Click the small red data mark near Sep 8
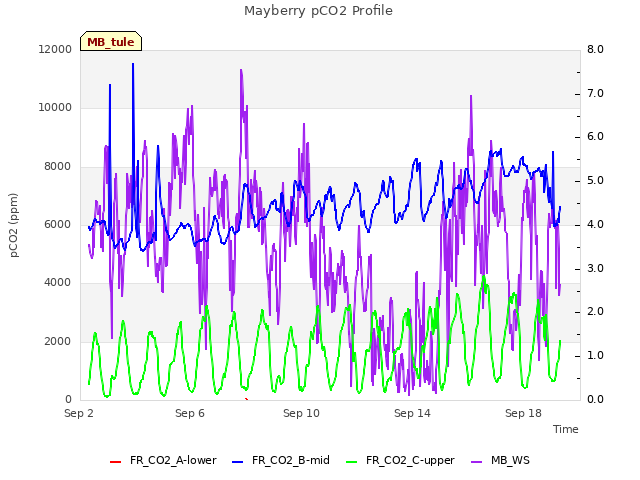Screen dimensions: 640x480 [x=246, y=399]
